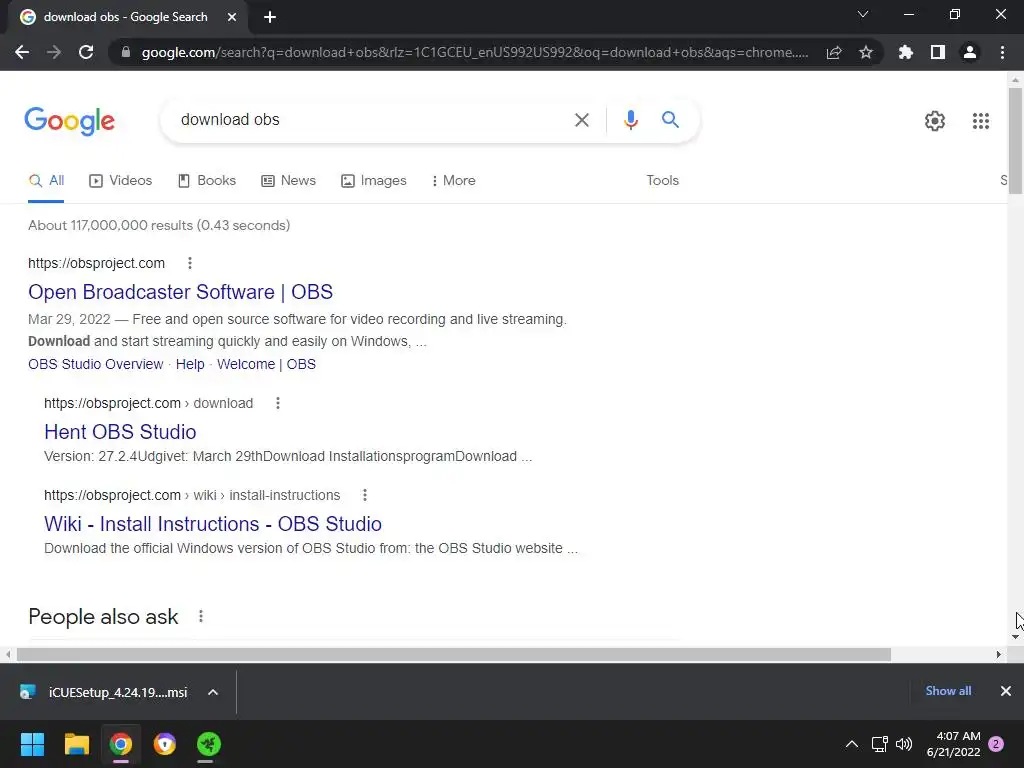
Task: Open Open Broadcaster Software | OBS link
Action: [x=180, y=292]
